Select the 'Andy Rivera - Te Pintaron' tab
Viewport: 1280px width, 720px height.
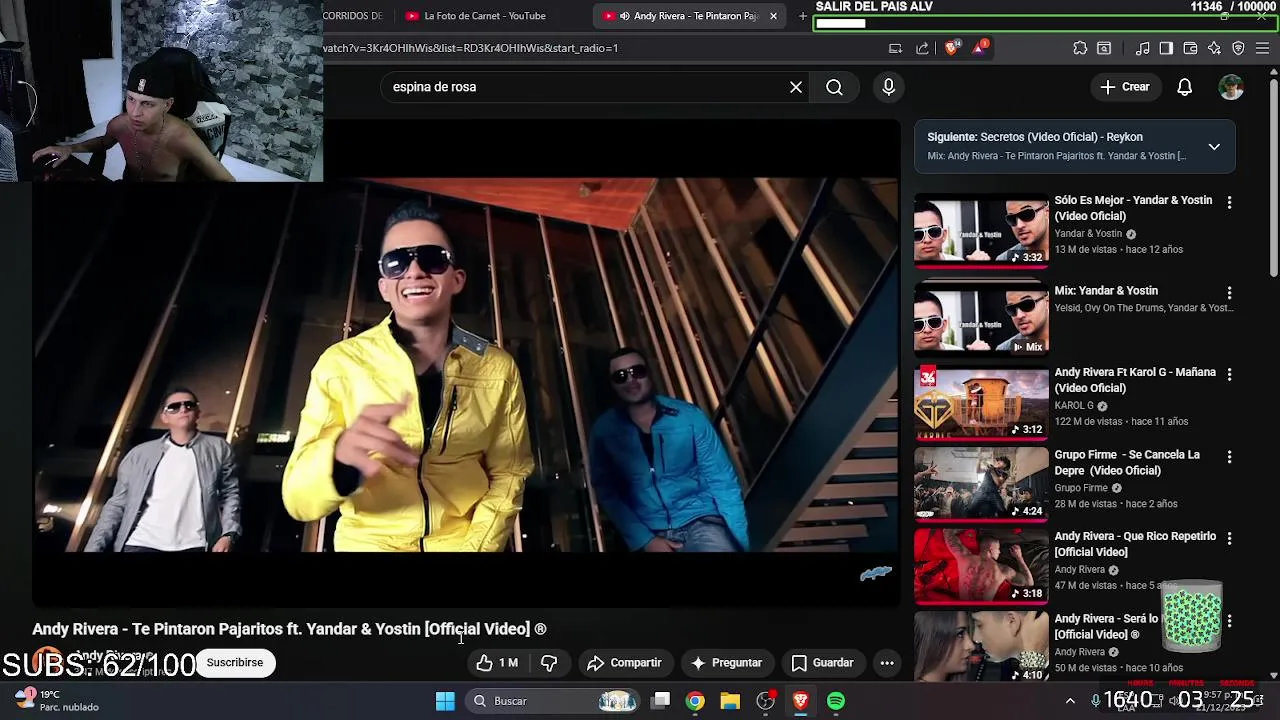pos(688,16)
